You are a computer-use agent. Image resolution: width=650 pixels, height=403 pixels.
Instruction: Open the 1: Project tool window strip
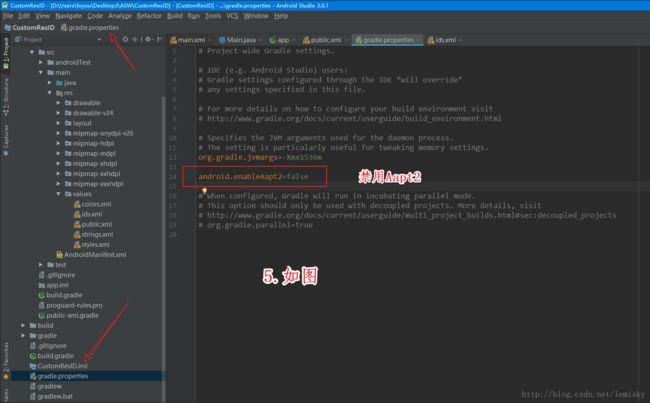pos(6,54)
